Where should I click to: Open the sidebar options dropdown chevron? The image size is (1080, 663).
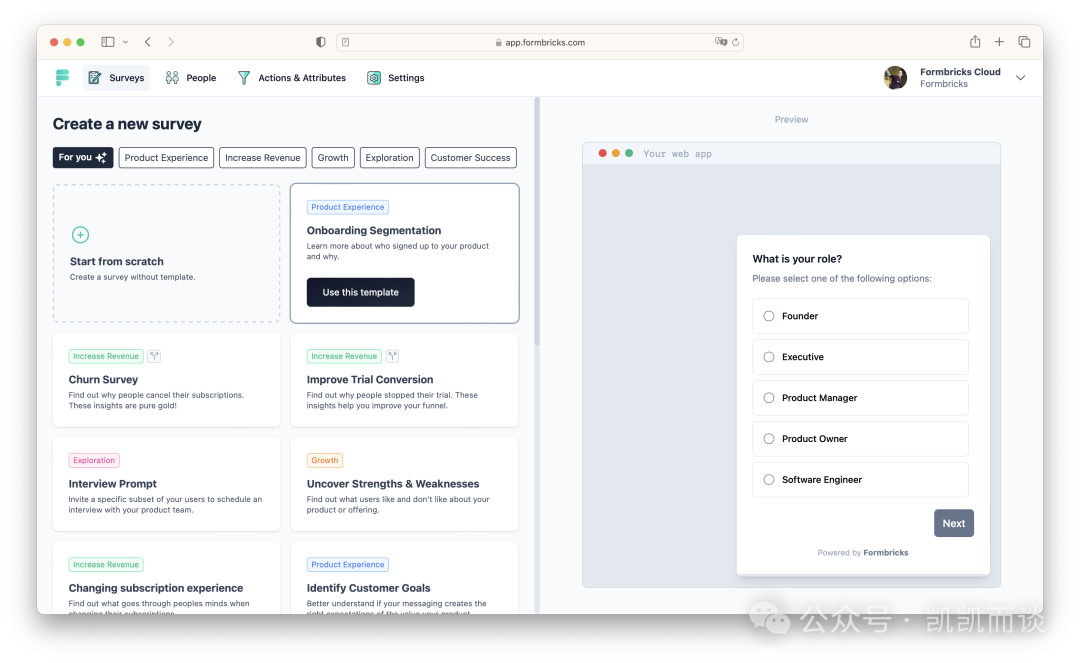click(x=125, y=42)
